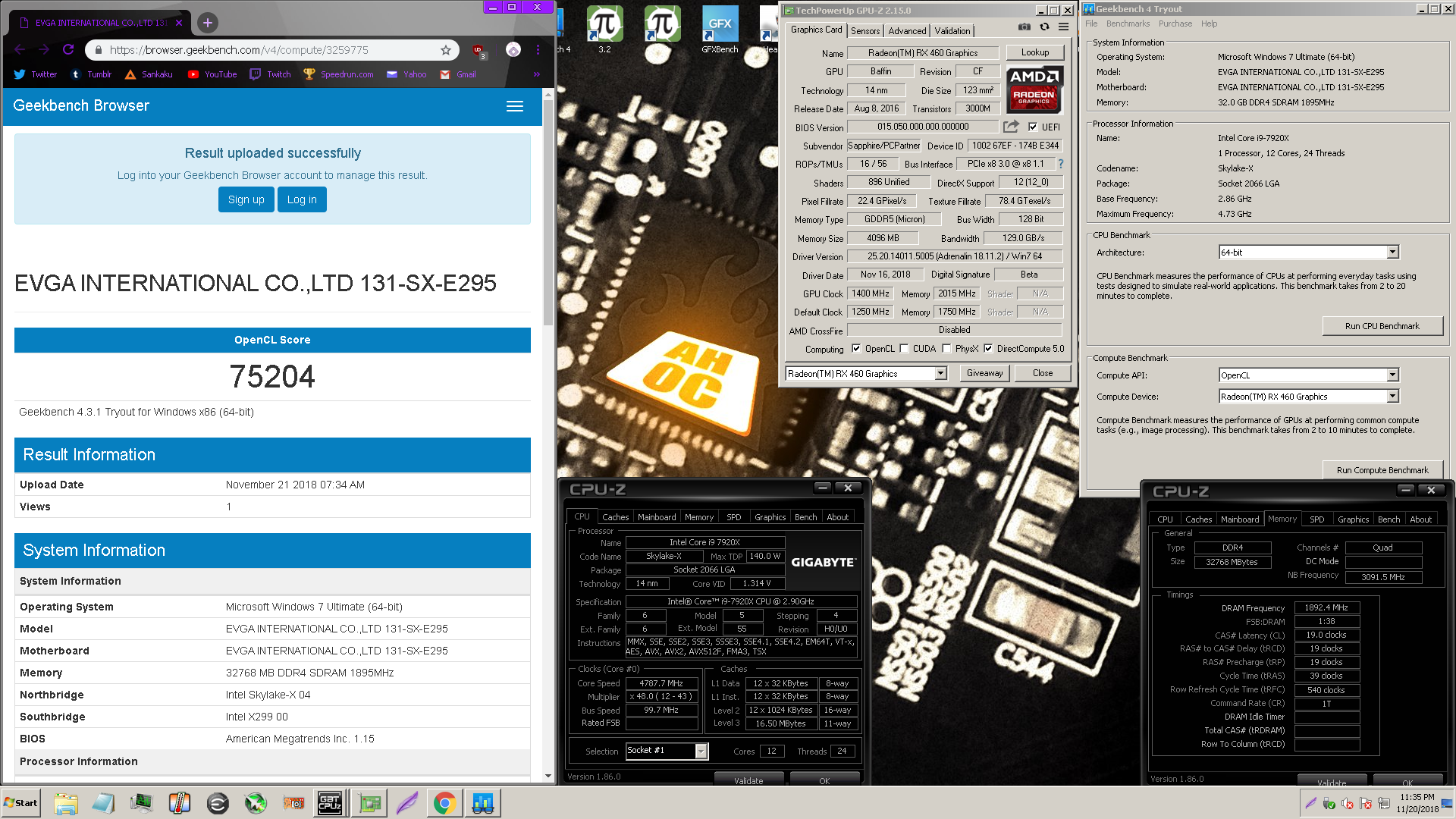
Task: Open the Benchmarks menu in Geekbench
Action: point(1128,24)
